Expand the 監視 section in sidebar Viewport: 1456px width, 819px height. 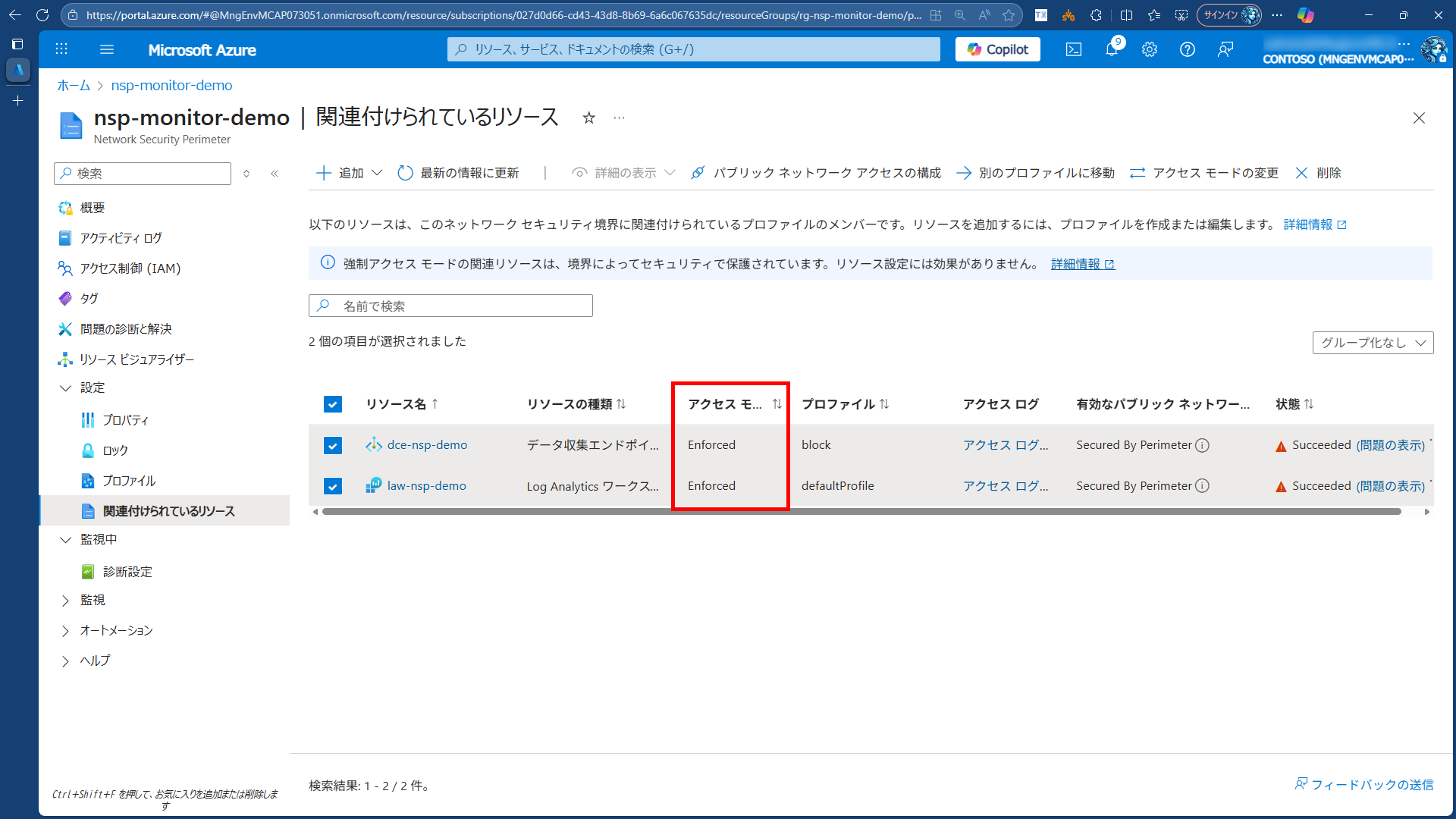(92, 599)
